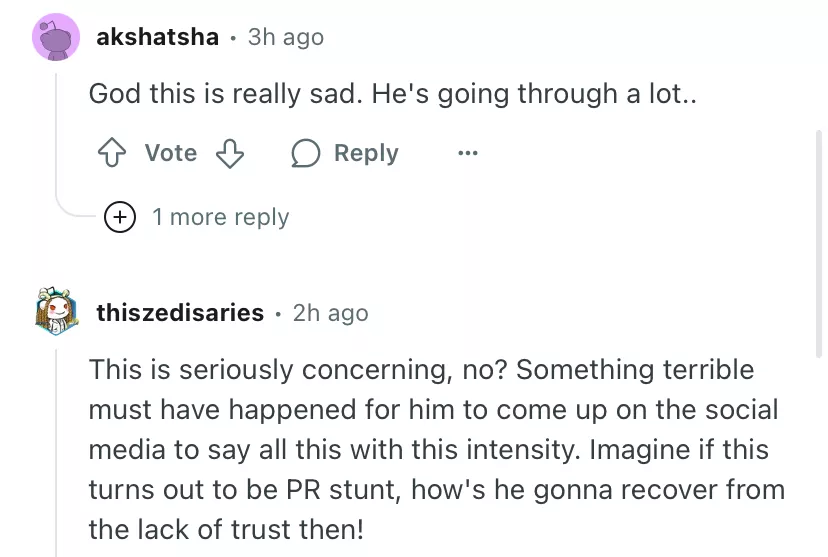Image resolution: width=828 pixels, height=557 pixels.
Task: Visit the akshatsha username profile link
Action: point(157,37)
